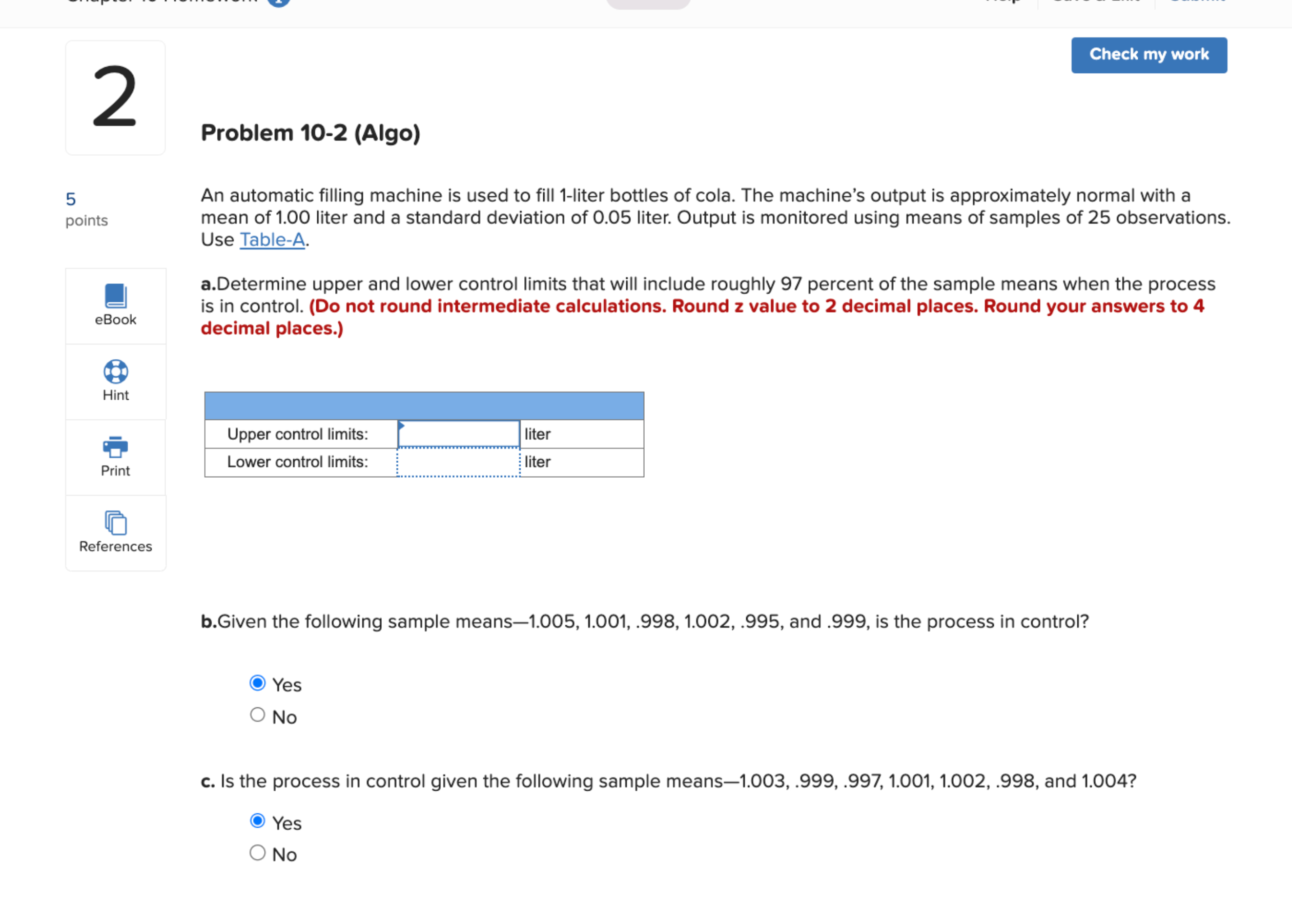Select Yes for part b
The height and width of the screenshot is (924, 1292).
tap(258, 683)
